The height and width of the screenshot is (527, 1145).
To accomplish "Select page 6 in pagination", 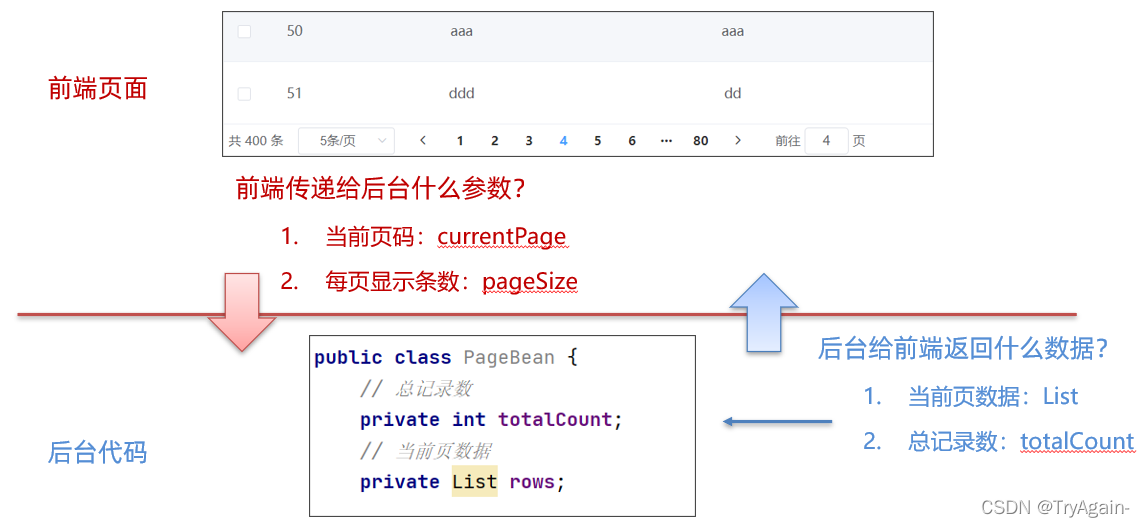I will [632, 142].
